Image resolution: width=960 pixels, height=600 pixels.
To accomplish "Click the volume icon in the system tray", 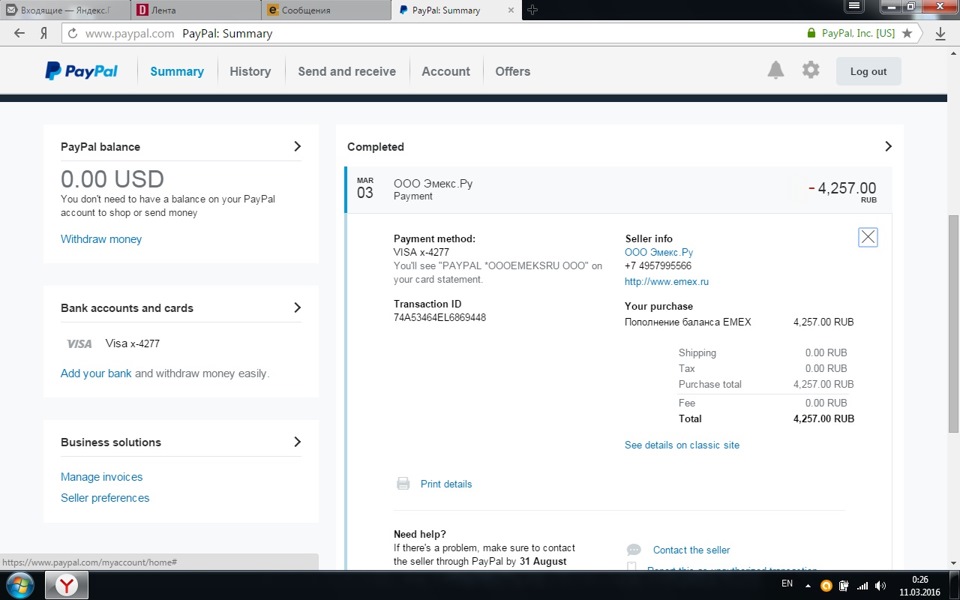I will [x=880, y=586].
